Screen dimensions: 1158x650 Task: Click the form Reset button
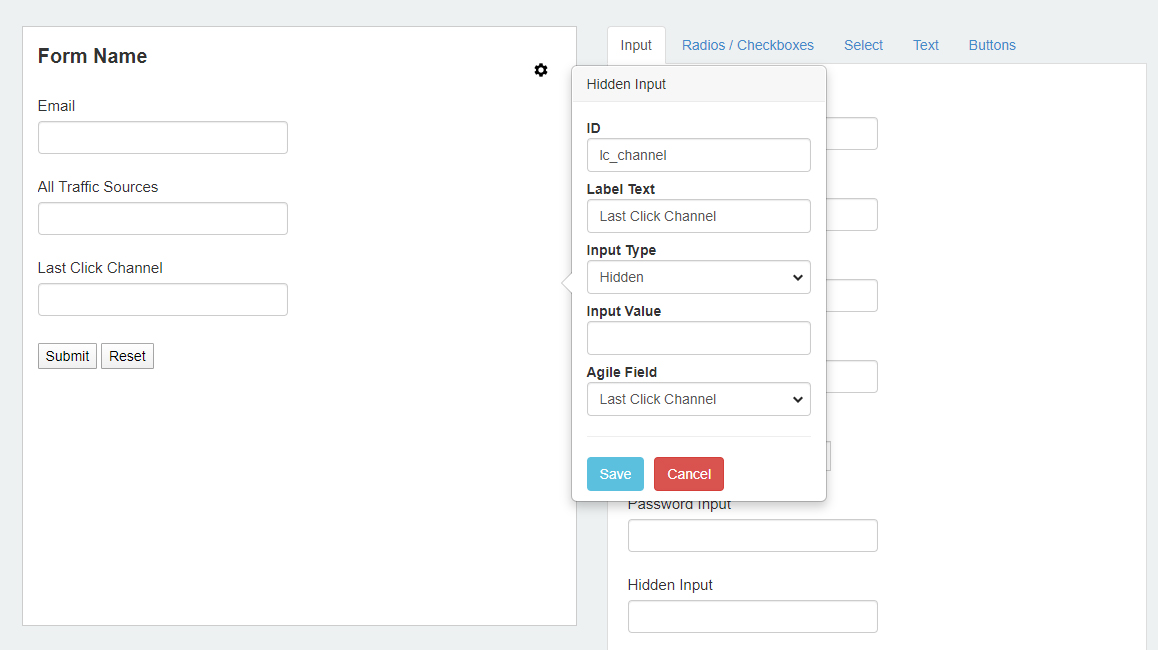coord(127,356)
